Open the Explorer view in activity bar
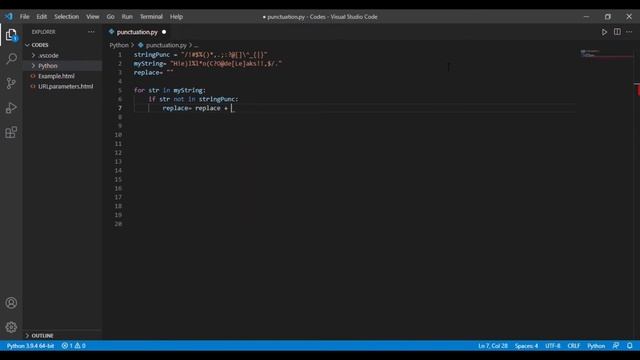Screen dimensions: 640x360 tap(11, 35)
